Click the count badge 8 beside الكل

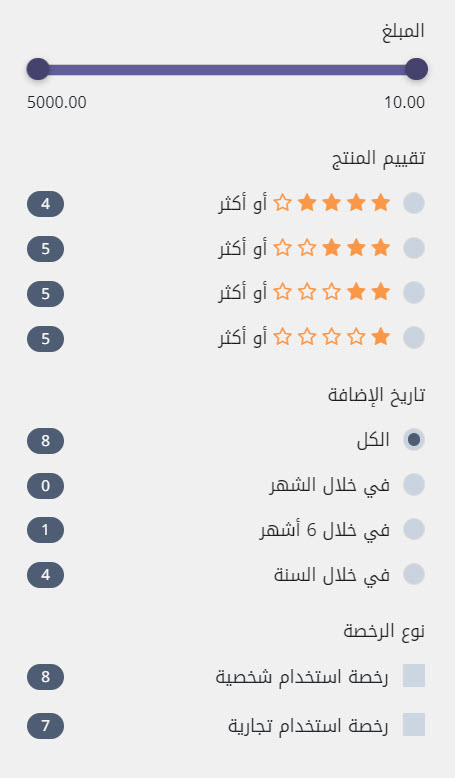point(45,441)
